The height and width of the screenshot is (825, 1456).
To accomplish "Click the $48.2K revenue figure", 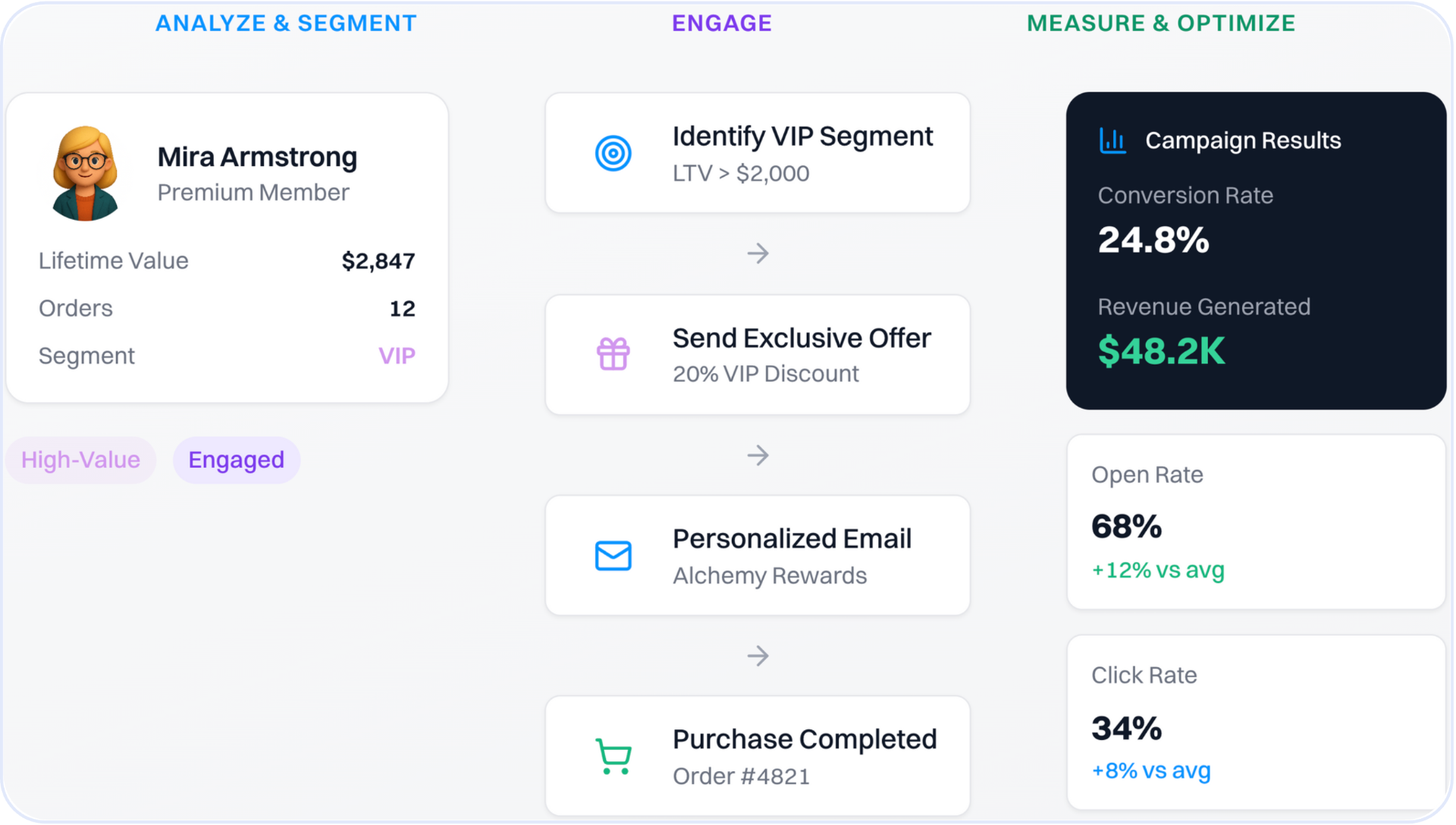I will click(1161, 351).
